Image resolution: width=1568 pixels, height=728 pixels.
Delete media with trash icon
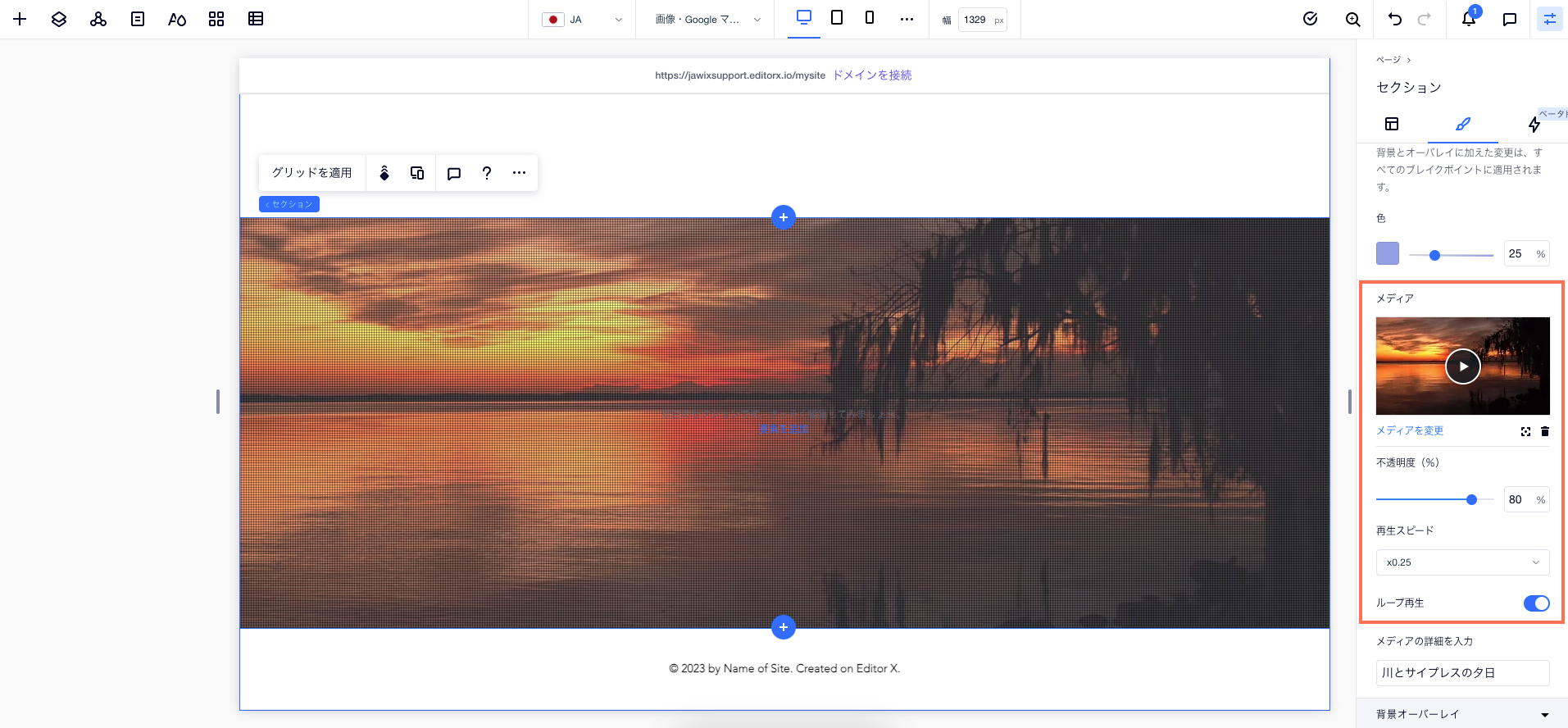[1545, 431]
